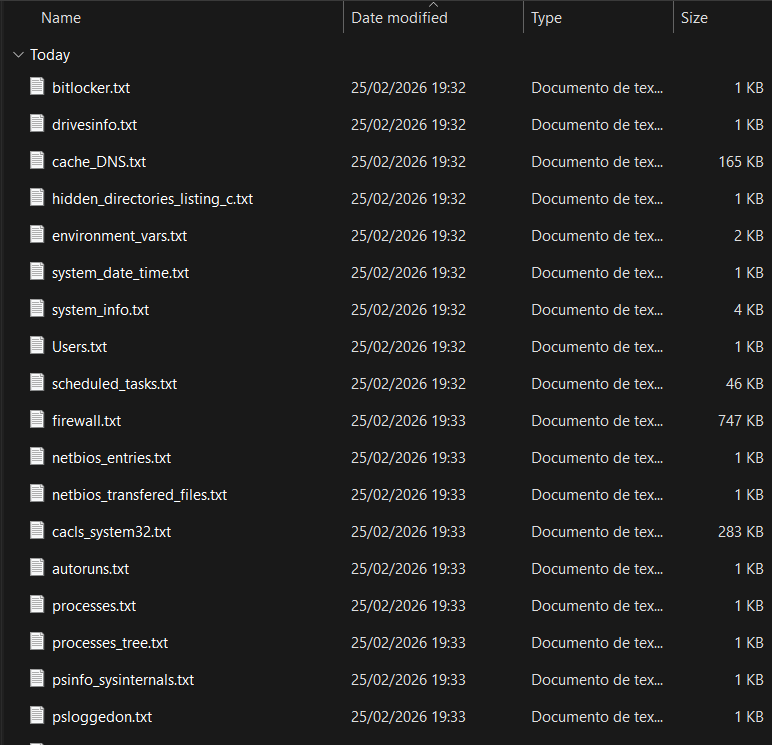The image size is (772, 745).
Task: Select the Today group header label
Action: click(x=50, y=55)
